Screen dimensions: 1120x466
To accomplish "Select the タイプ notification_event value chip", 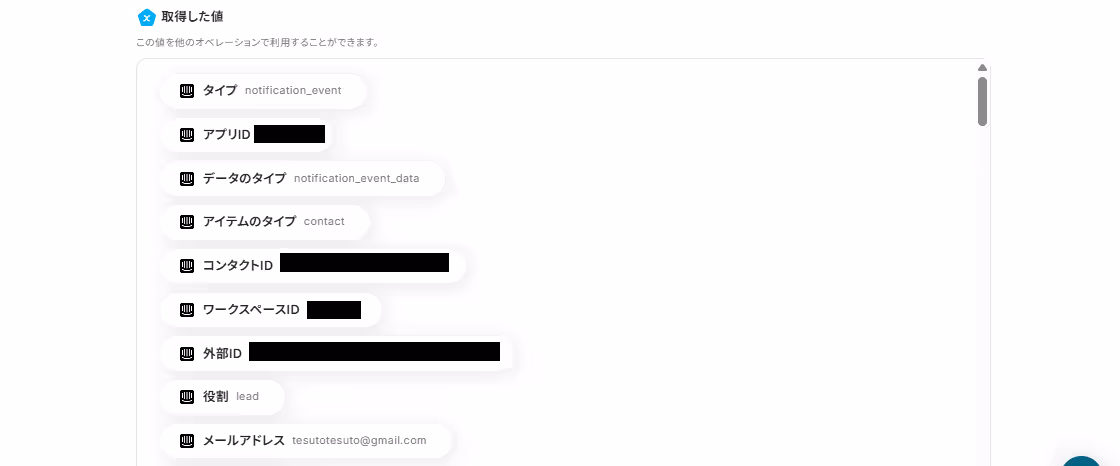I will pyautogui.click(x=264, y=91).
